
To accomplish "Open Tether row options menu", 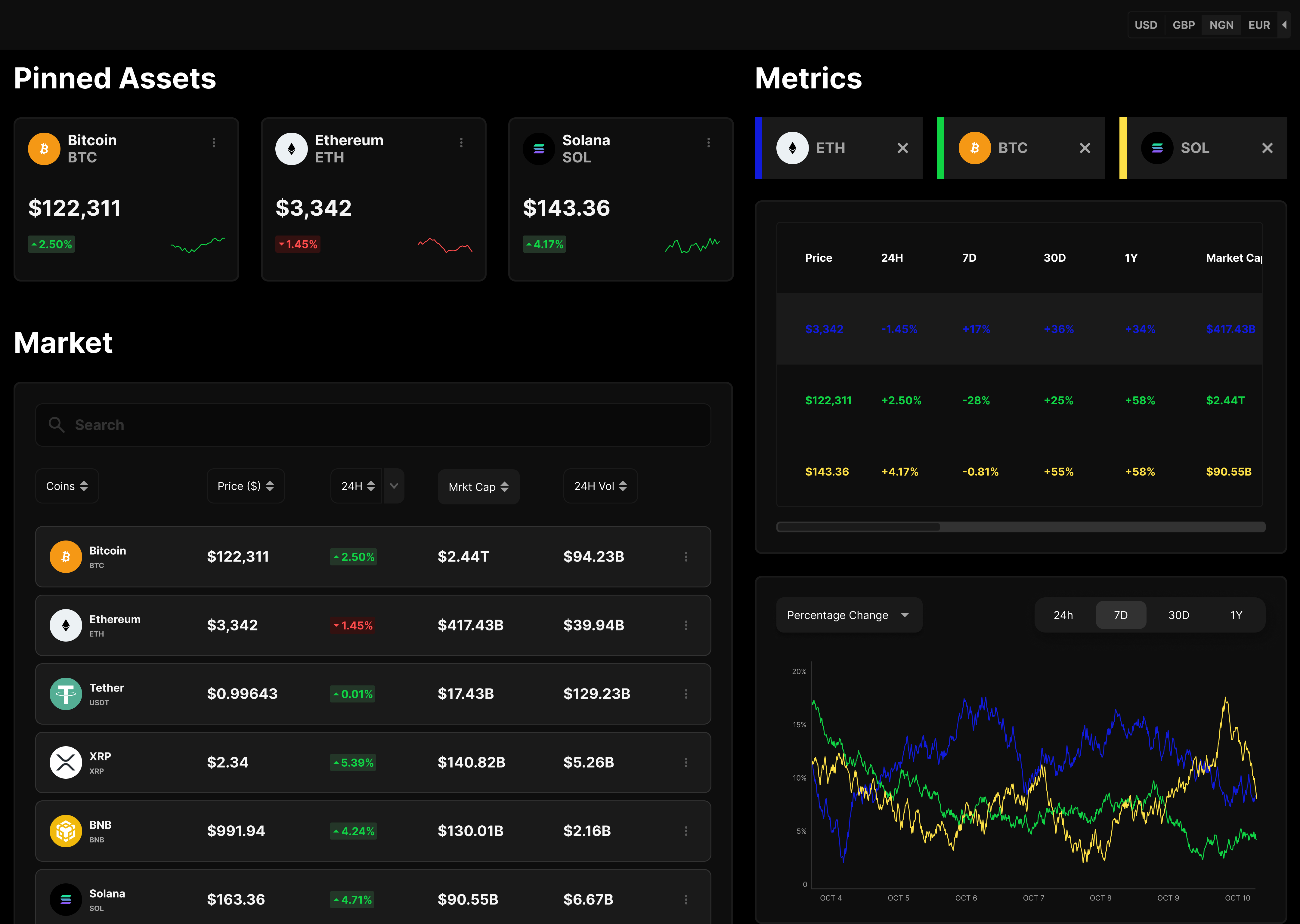I will (686, 694).
